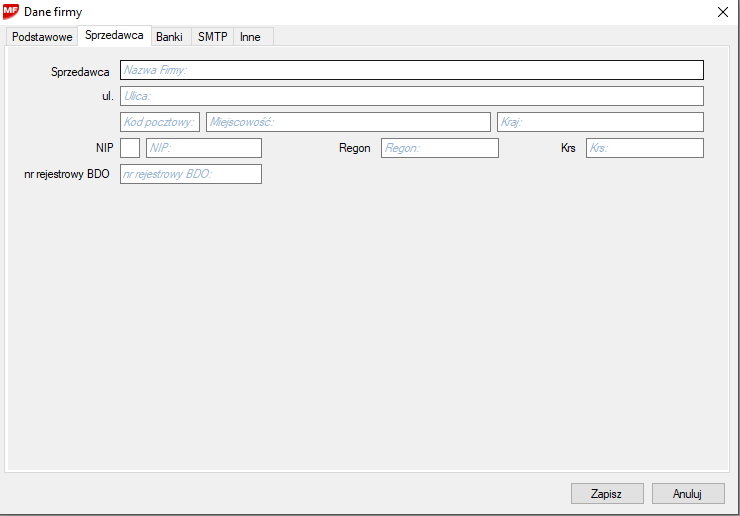Select the Sprzedawca tab
Viewport: 740px width, 516px height.
pyautogui.click(x=114, y=35)
